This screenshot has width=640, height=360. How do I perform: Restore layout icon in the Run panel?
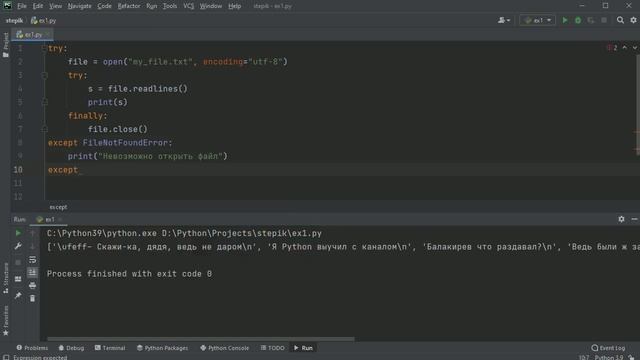coord(18,279)
